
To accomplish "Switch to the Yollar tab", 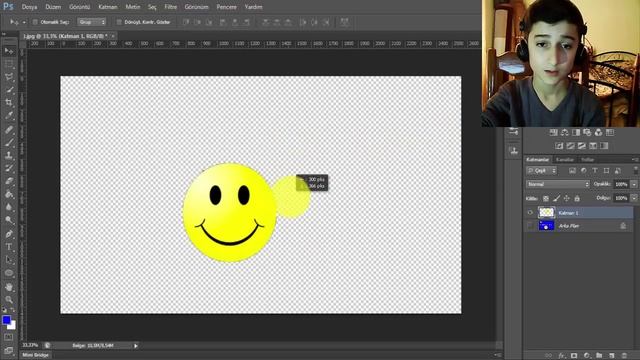I will click(587, 160).
